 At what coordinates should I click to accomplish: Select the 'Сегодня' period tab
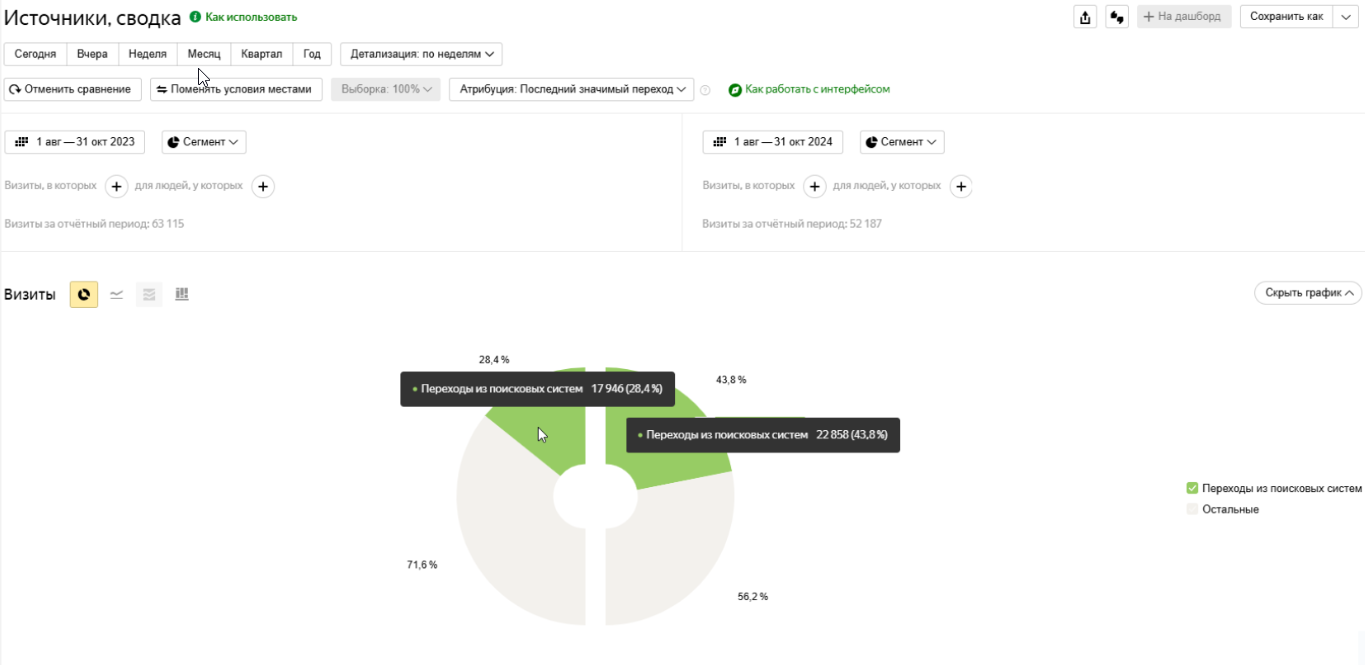pyautogui.click(x=35, y=54)
